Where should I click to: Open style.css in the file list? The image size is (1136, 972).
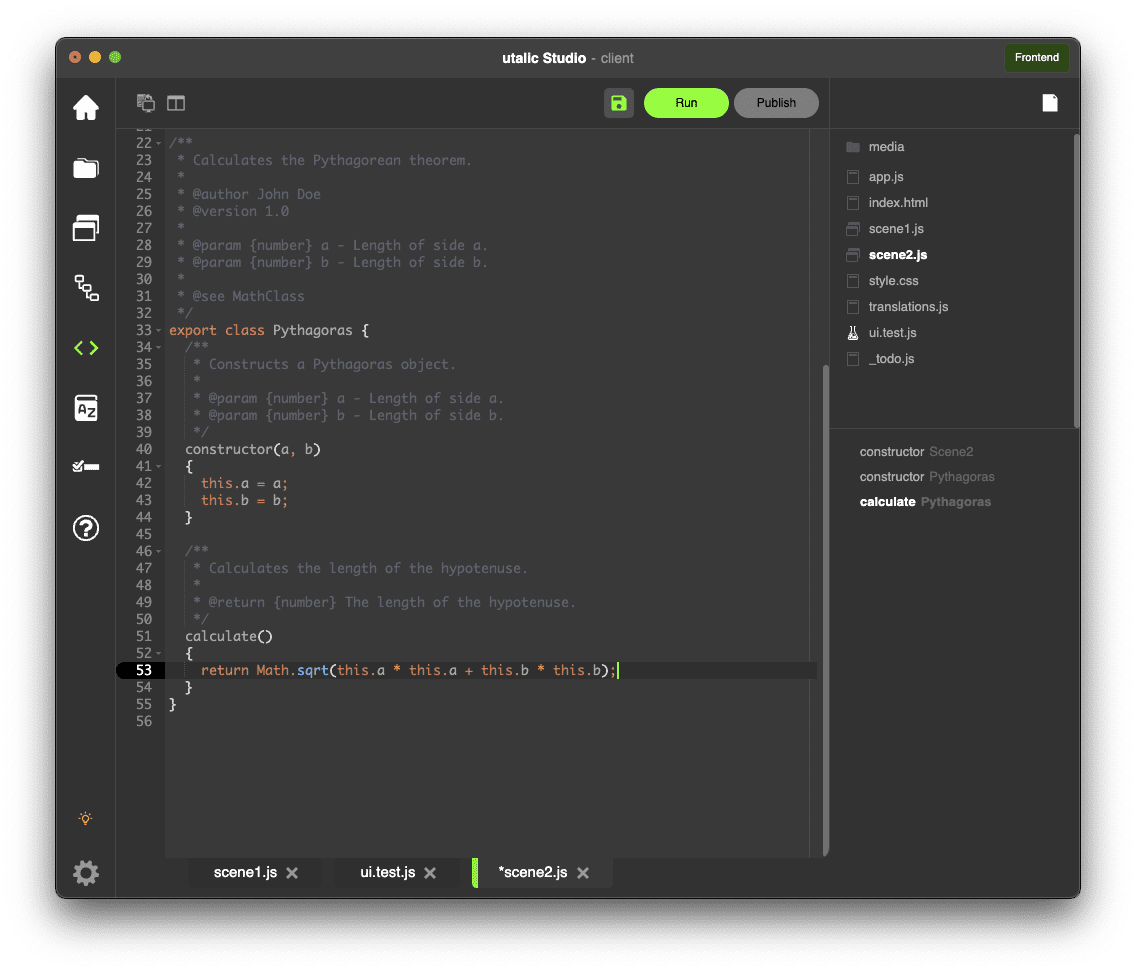point(893,281)
